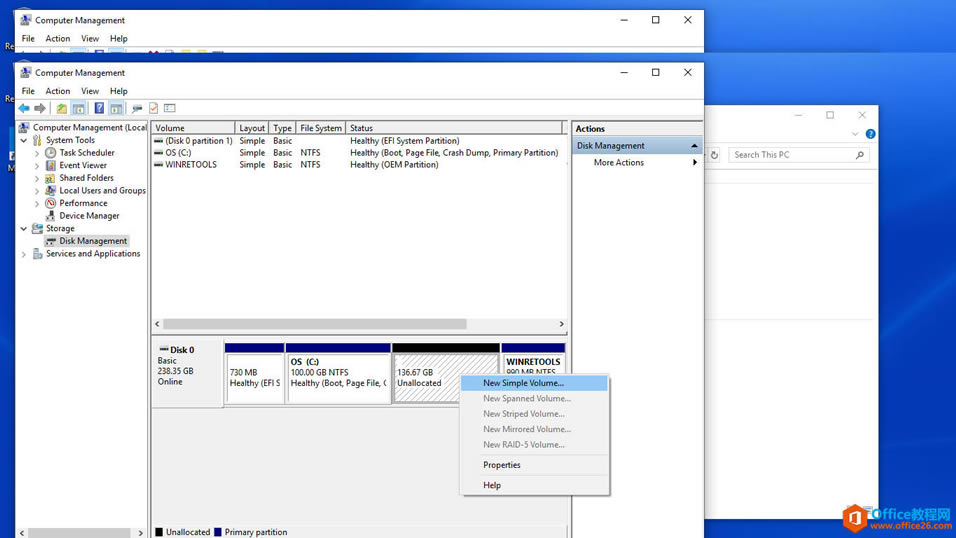
Task: Open the Action menu in front window
Action: click(x=58, y=91)
